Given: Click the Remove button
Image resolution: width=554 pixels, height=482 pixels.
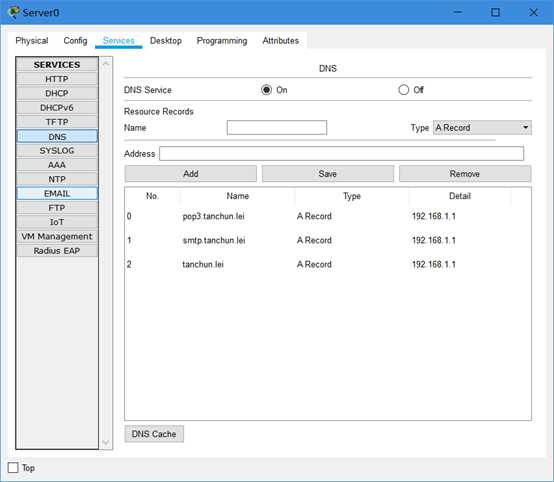Looking at the screenshot, I should click(x=465, y=174).
